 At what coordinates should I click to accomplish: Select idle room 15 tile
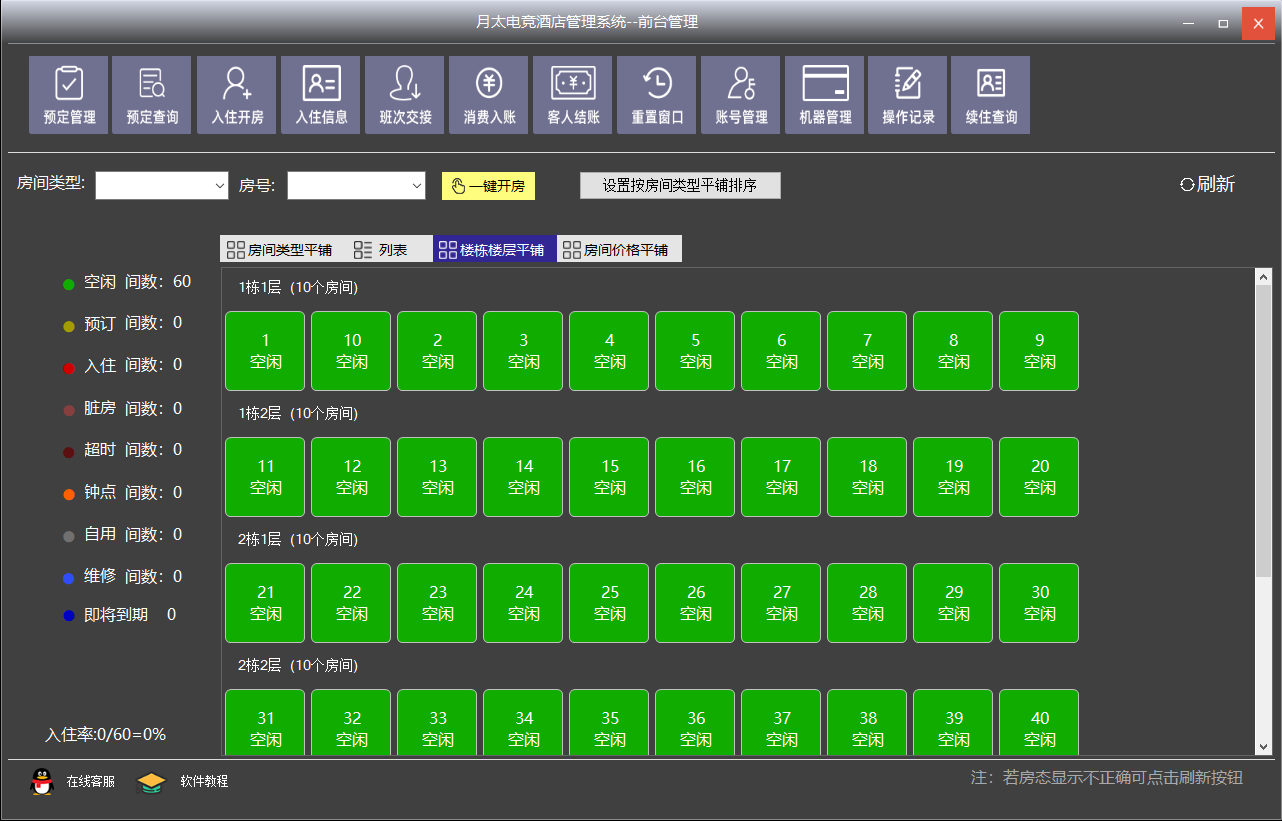pyautogui.click(x=610, y=477)
